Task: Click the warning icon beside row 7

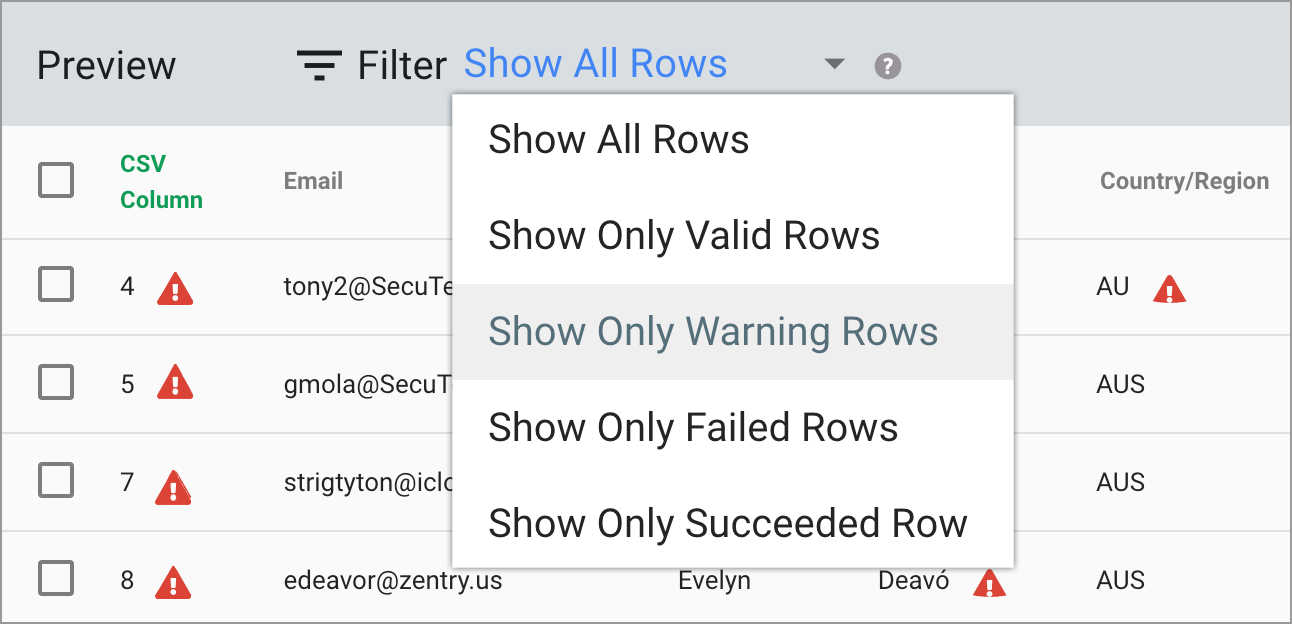Action: pyautogui.click(x=174, y=484)
